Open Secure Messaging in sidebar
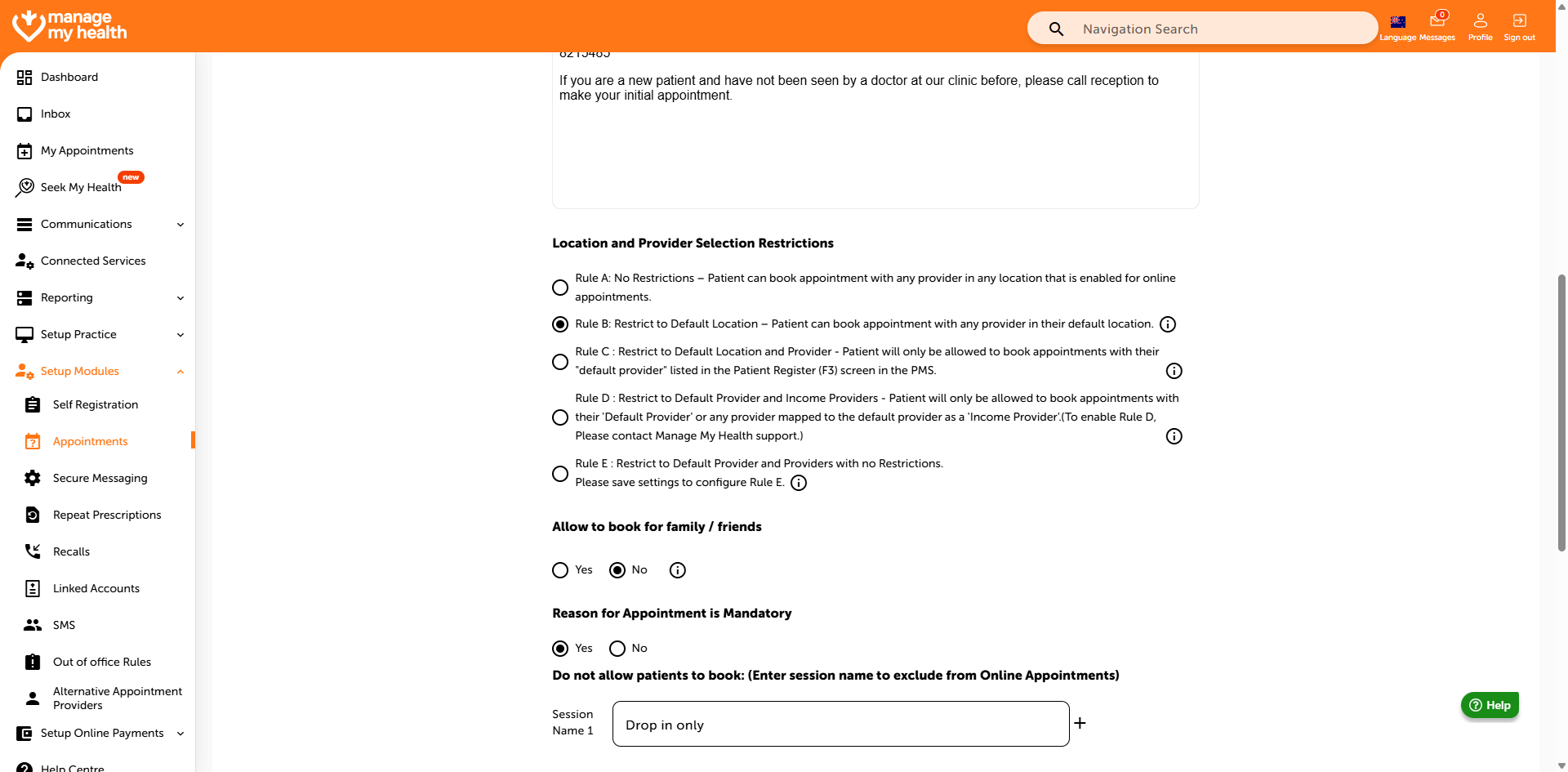 click(100, 479)
